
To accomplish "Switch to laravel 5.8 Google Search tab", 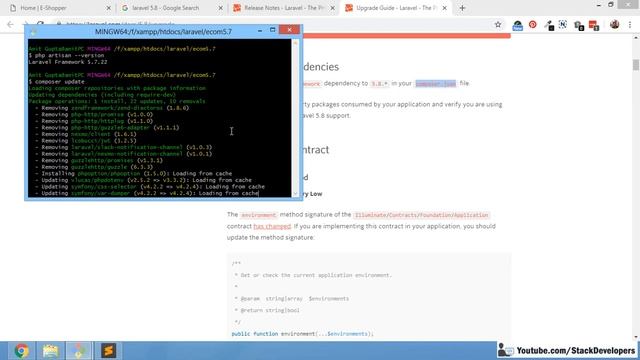I will [171, 8].
